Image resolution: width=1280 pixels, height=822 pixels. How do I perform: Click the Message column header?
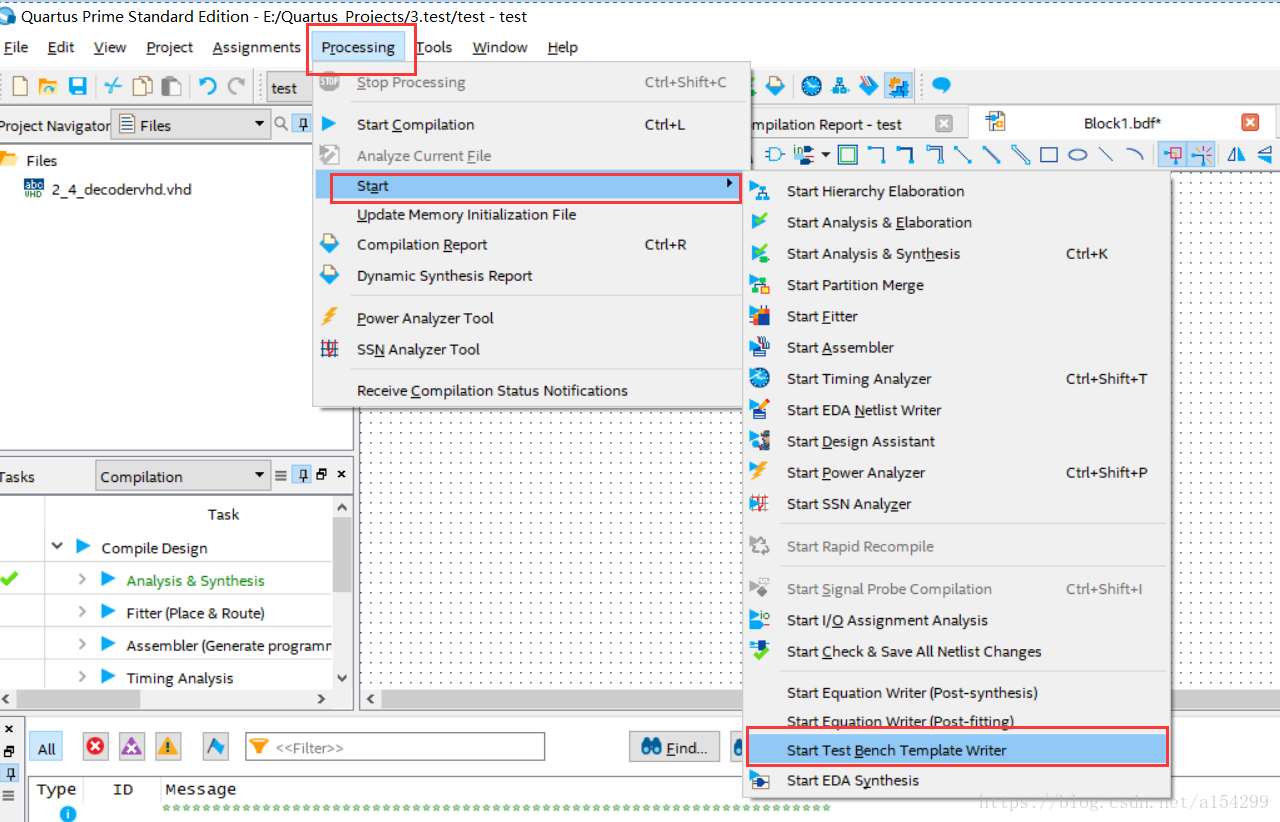(201, 790)
